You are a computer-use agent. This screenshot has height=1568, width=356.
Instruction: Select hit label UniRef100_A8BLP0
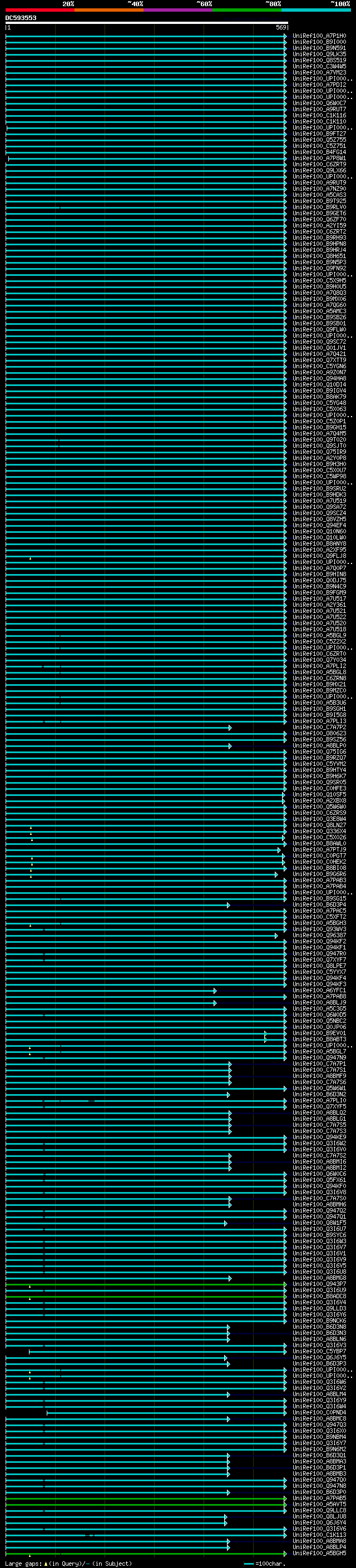pos(319,746)
